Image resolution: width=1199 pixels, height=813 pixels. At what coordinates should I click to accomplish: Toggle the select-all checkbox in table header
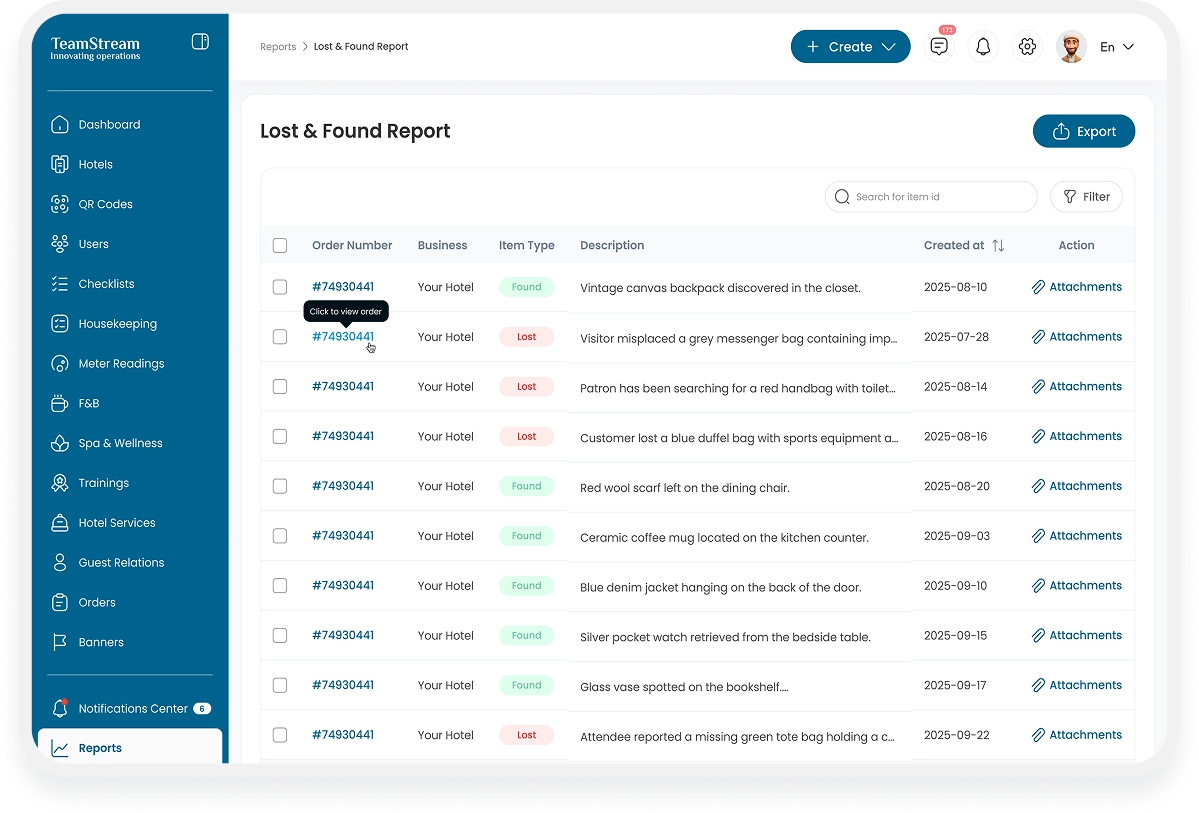tap(280, 245)
